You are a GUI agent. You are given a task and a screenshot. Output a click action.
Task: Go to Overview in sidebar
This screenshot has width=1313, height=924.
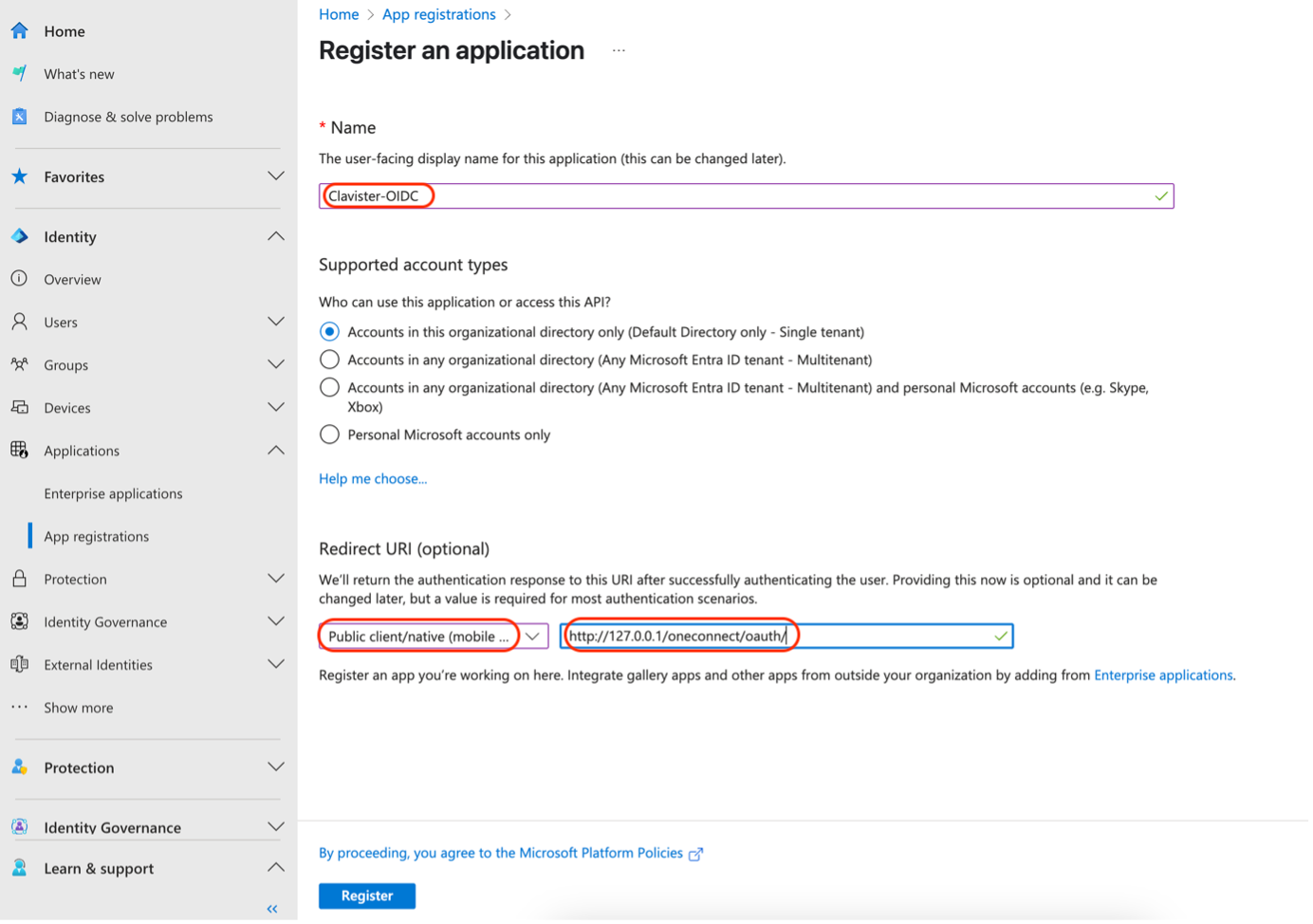[72, 279]
